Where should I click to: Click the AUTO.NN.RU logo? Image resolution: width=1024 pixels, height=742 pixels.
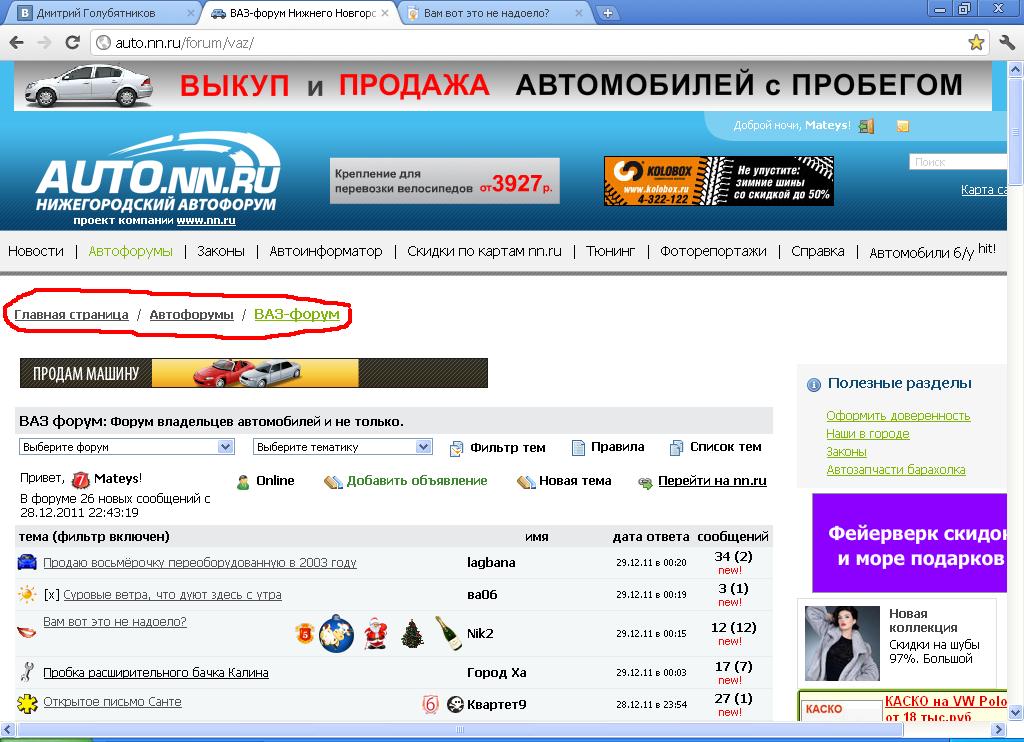[158, 173]
